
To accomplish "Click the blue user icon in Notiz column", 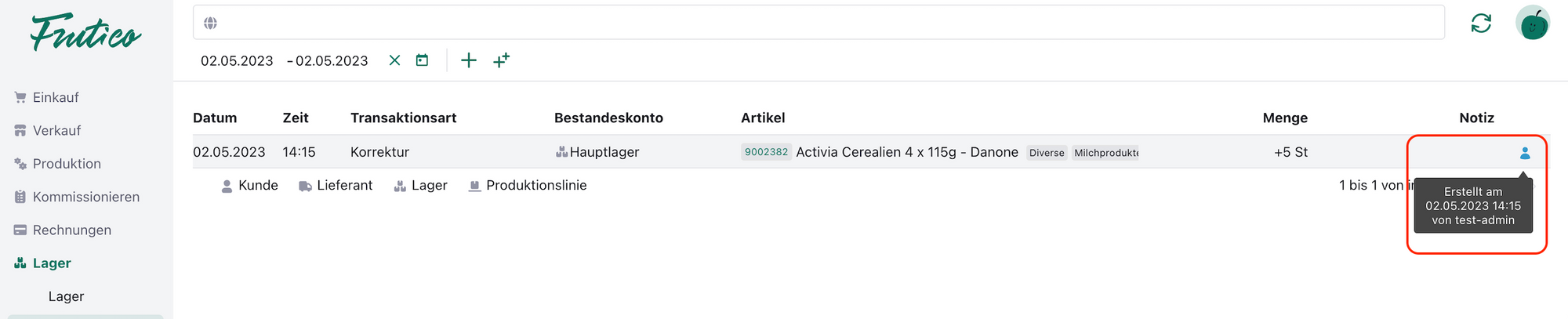I will pos(1525,153).
